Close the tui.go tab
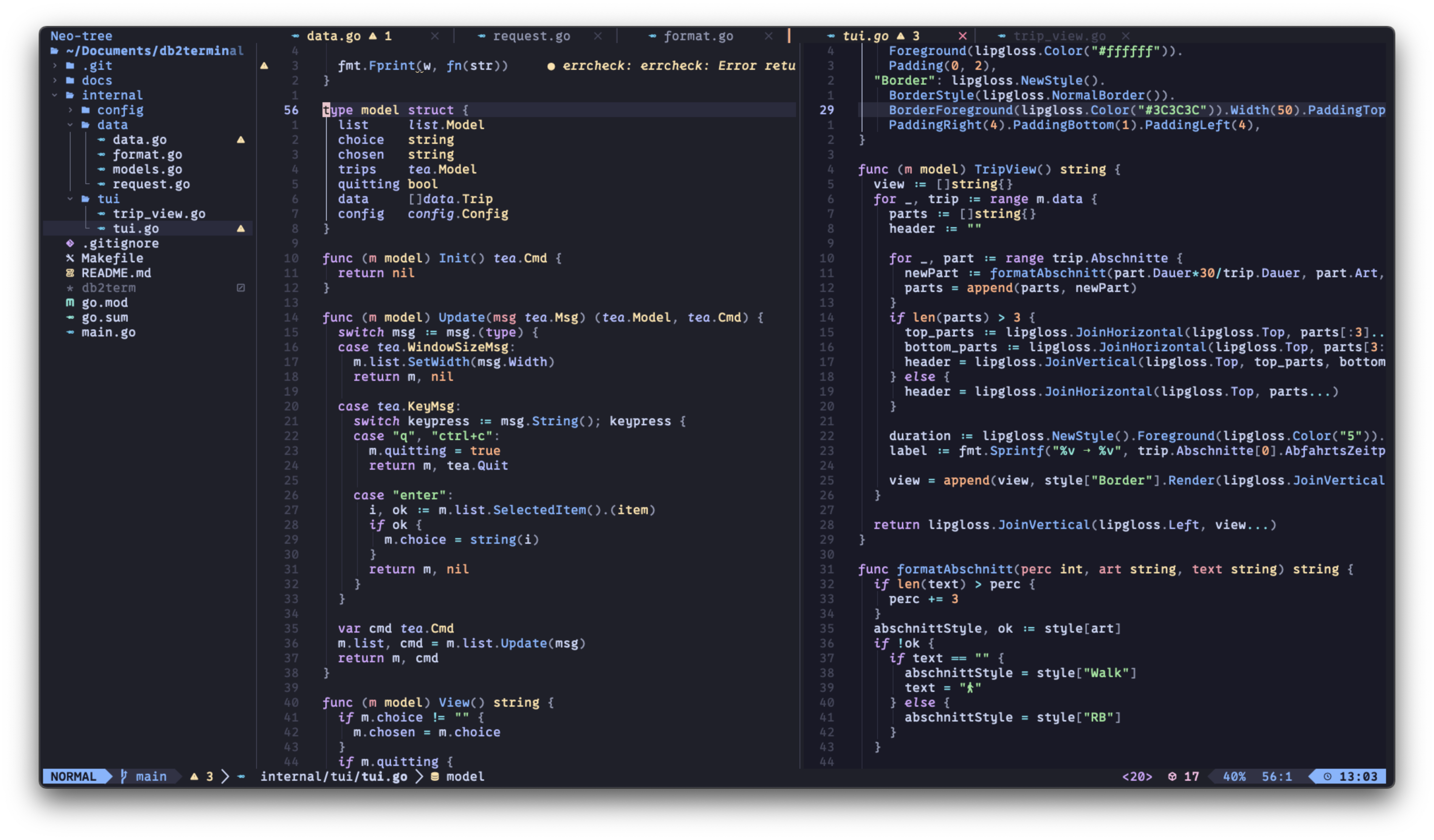The image size is (1434, 840). [x=963, y=36]
